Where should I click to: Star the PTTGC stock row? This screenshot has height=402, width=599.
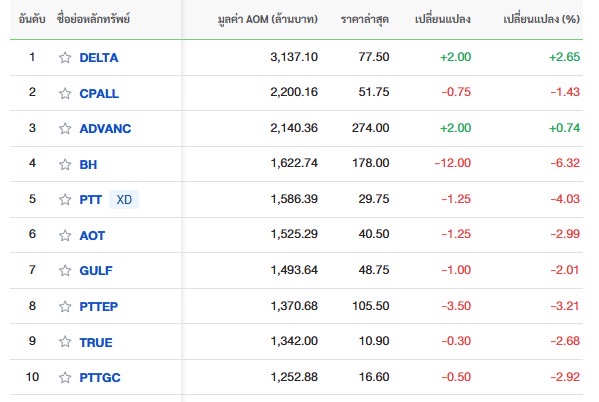[65, 378]
